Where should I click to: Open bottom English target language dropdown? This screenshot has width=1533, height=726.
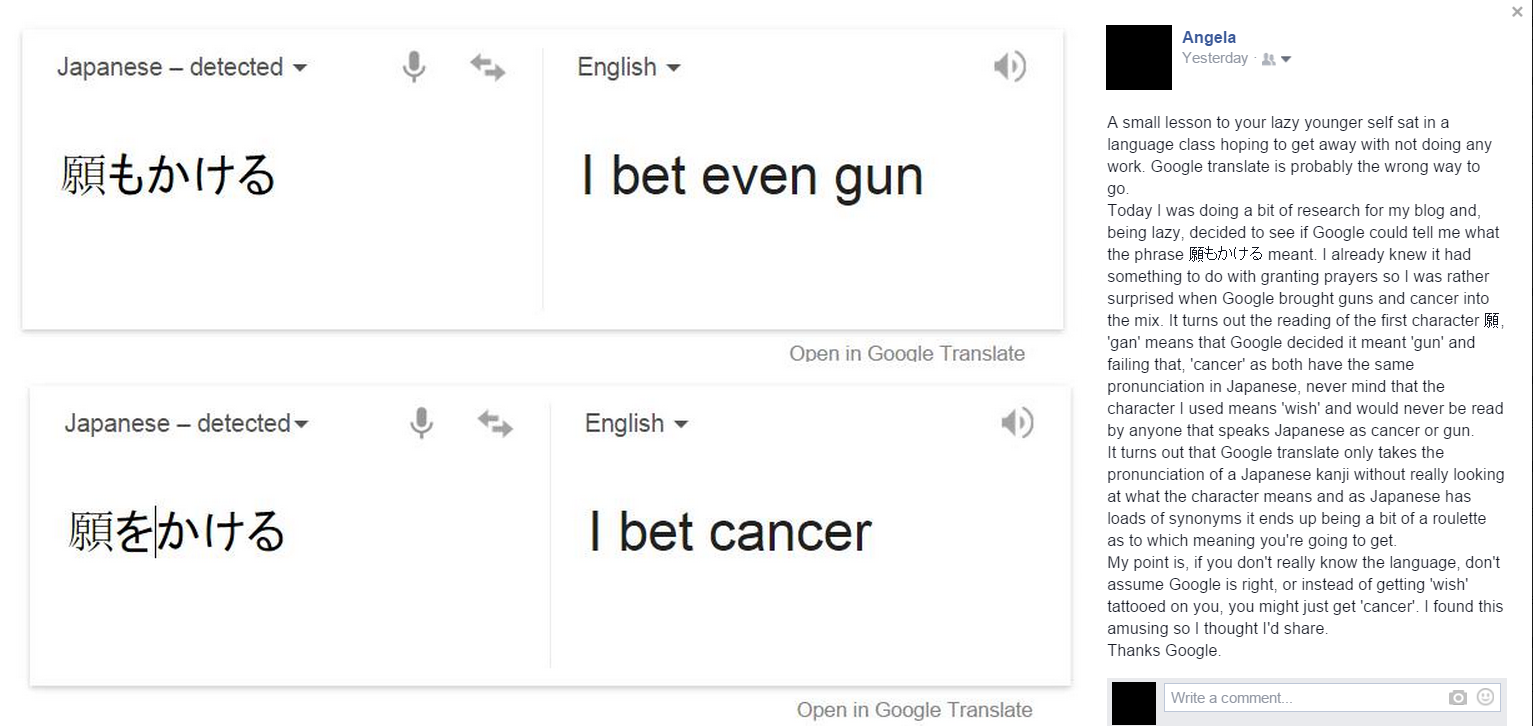637,423
